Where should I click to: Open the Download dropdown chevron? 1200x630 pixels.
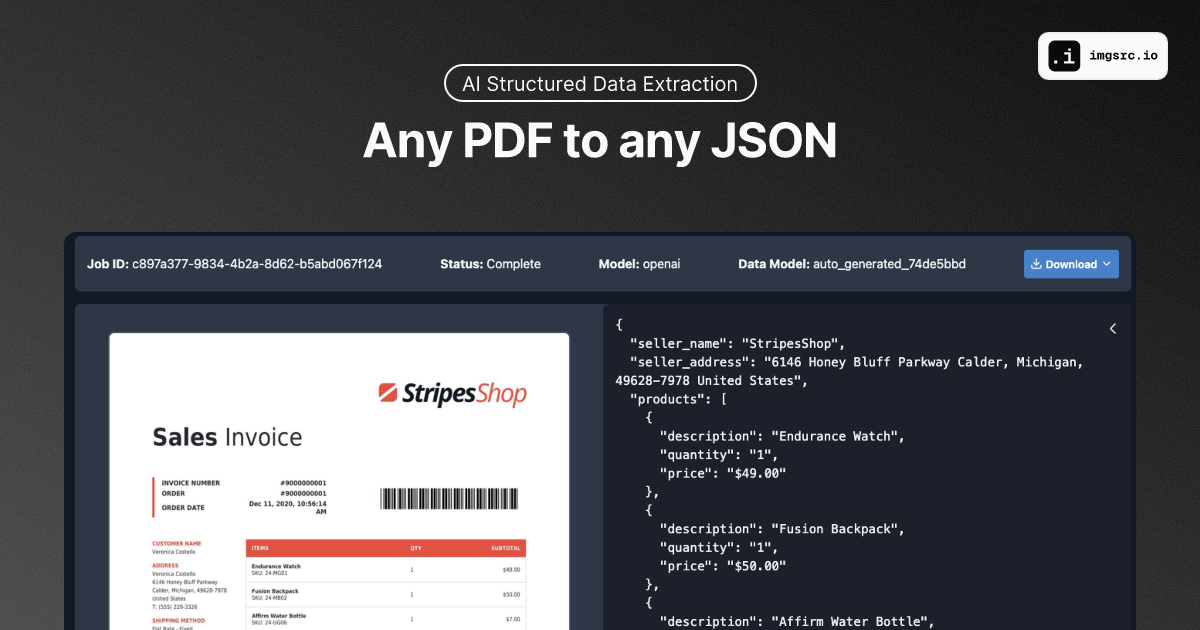coord(1106,264)
